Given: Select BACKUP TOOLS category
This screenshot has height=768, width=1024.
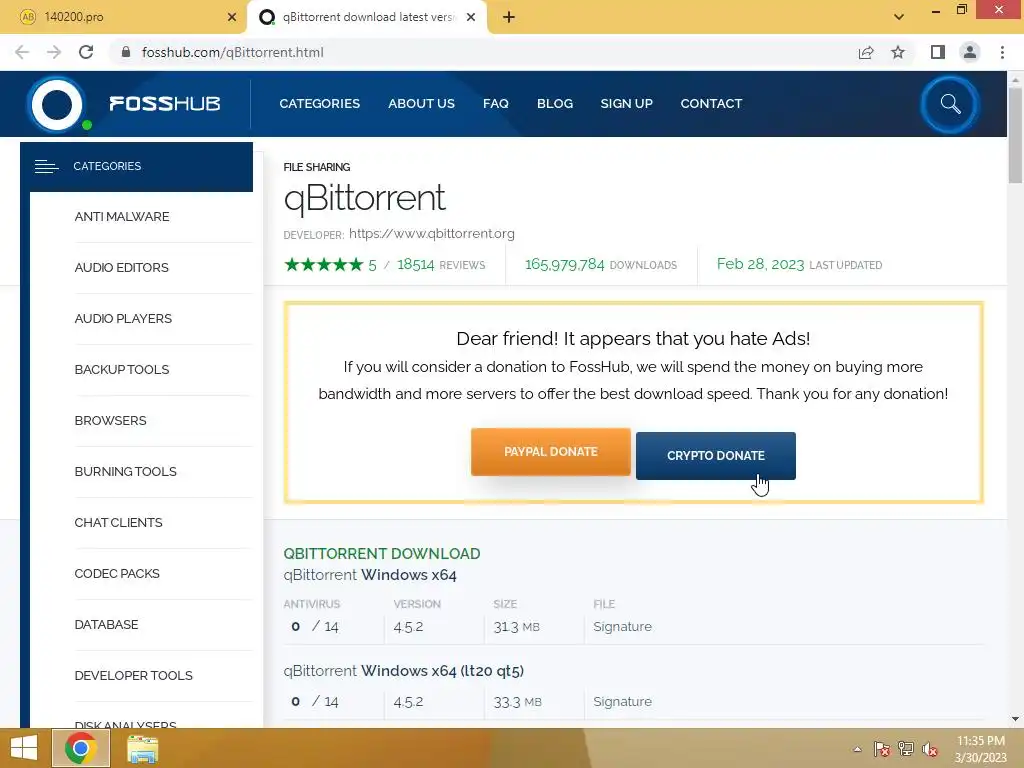Looking at the screenshot, I should click(122, 369).
